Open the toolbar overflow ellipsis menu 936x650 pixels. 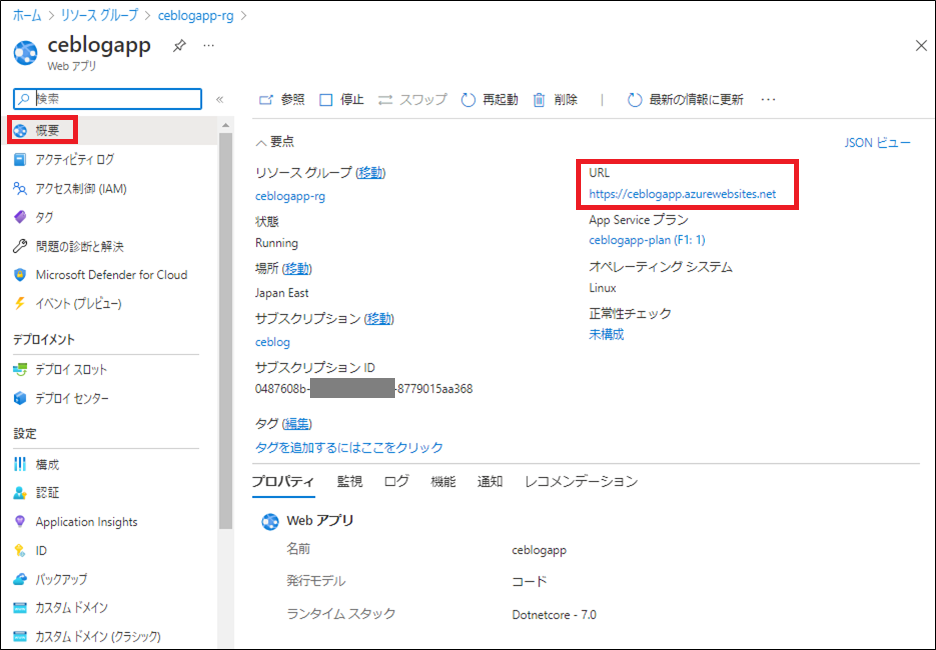pos(768,100)
